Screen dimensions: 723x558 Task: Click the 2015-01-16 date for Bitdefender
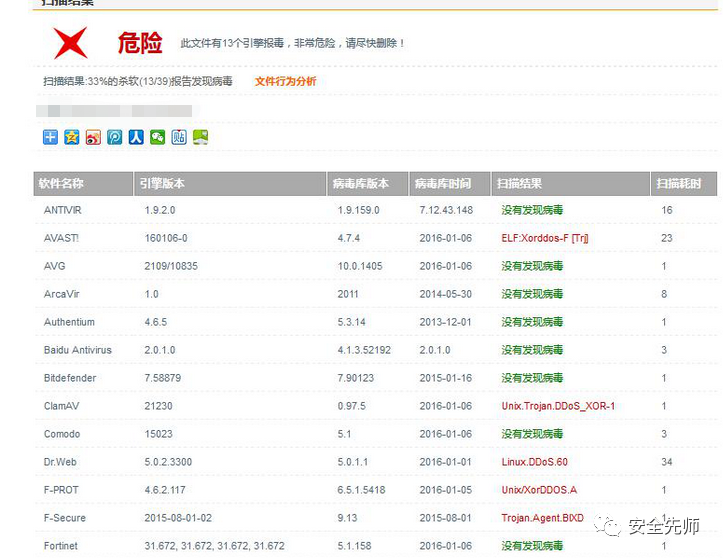[x=446, y=378]
